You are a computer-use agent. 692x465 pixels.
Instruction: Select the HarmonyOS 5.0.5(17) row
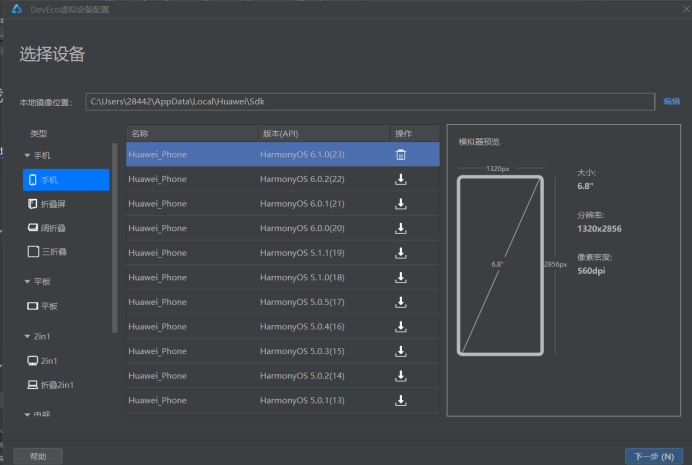[282, 302]
